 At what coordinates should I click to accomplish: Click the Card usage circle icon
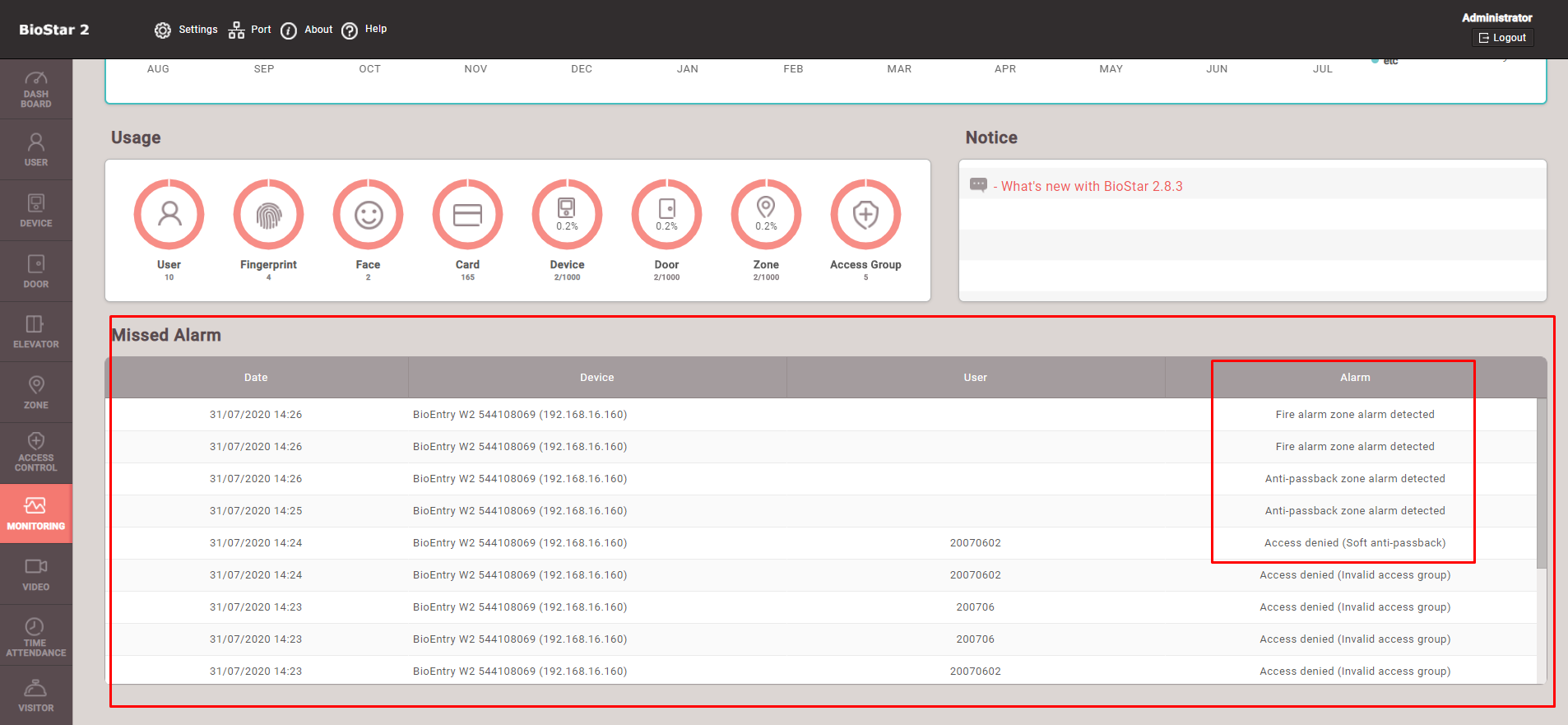click(467, 215)
